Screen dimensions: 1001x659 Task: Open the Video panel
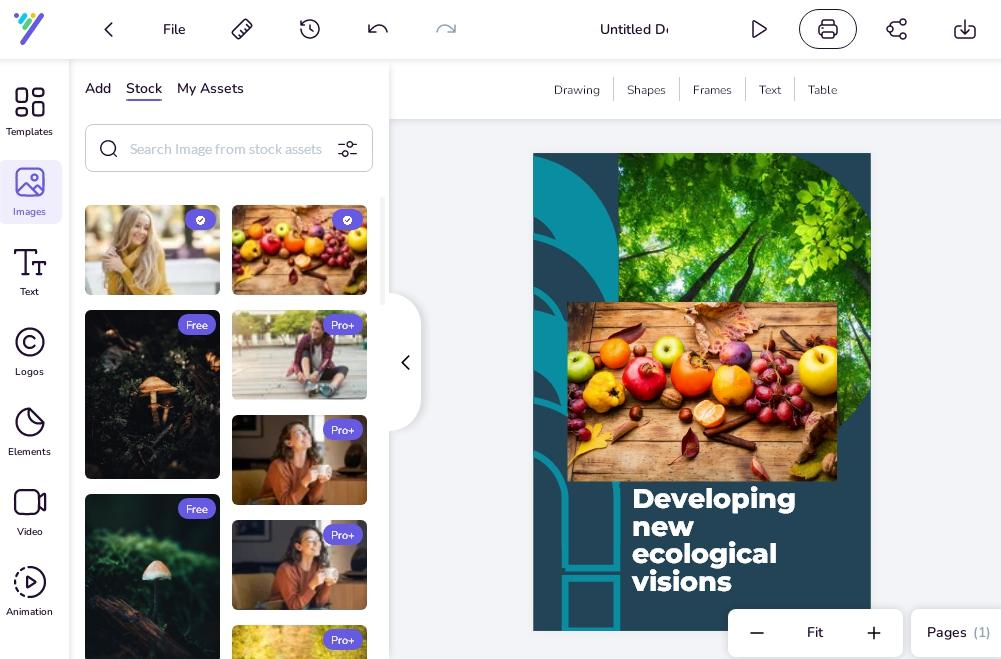[29, 511]
